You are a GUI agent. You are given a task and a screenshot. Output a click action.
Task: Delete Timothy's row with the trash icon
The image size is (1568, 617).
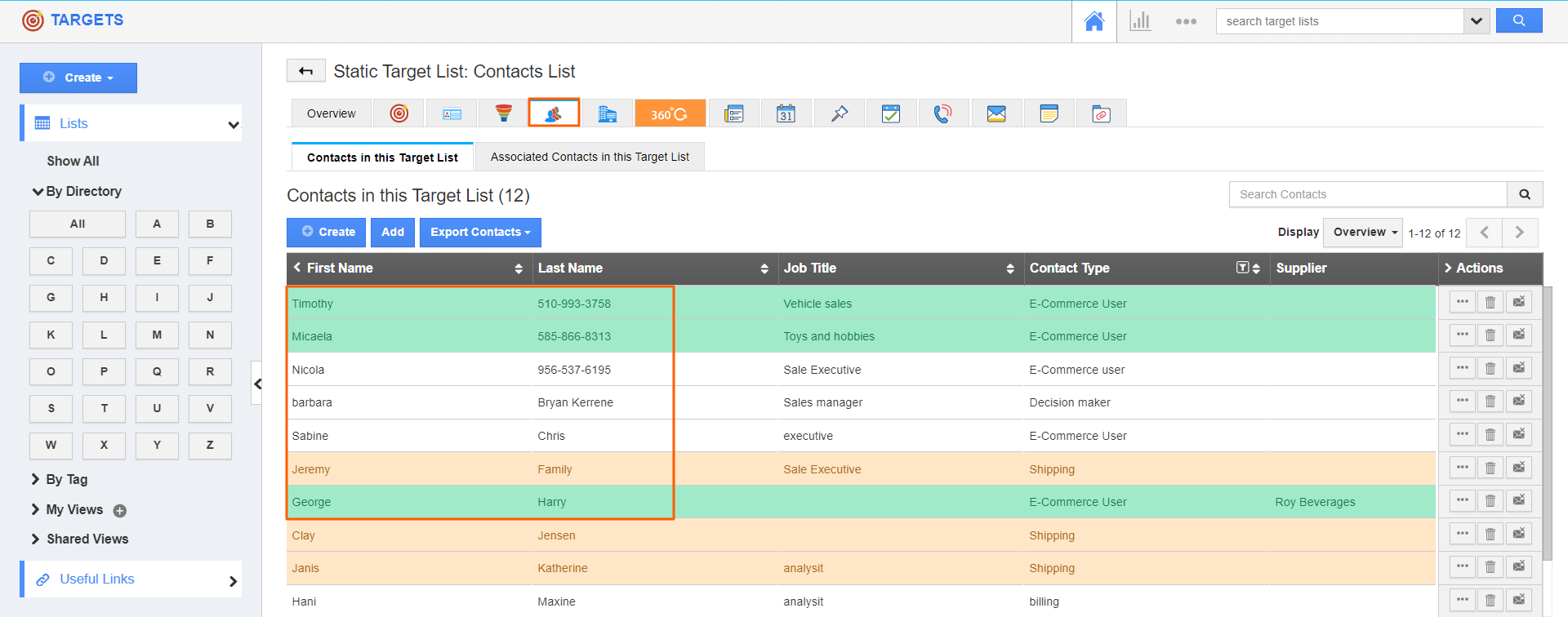pos(1490,303)
